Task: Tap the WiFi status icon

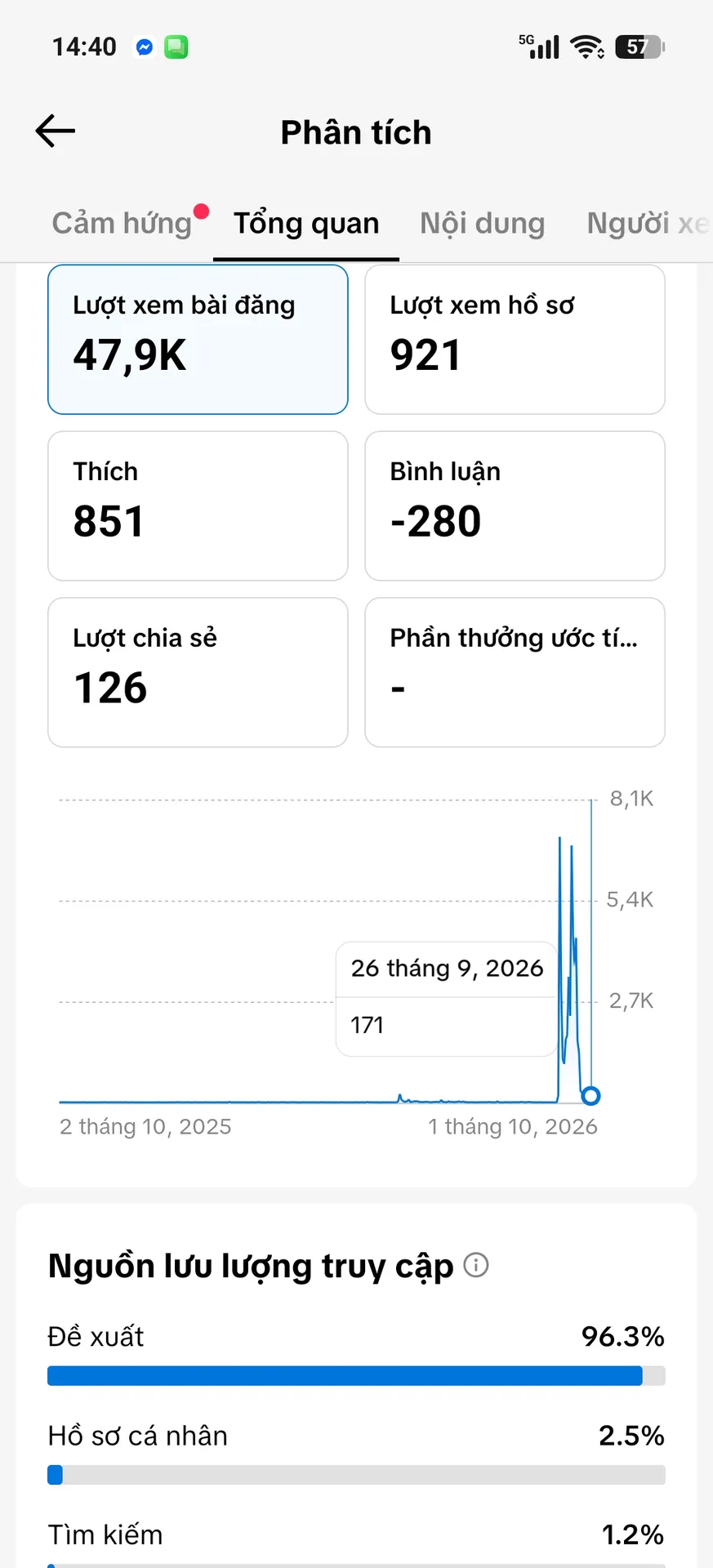Action: 587,47
